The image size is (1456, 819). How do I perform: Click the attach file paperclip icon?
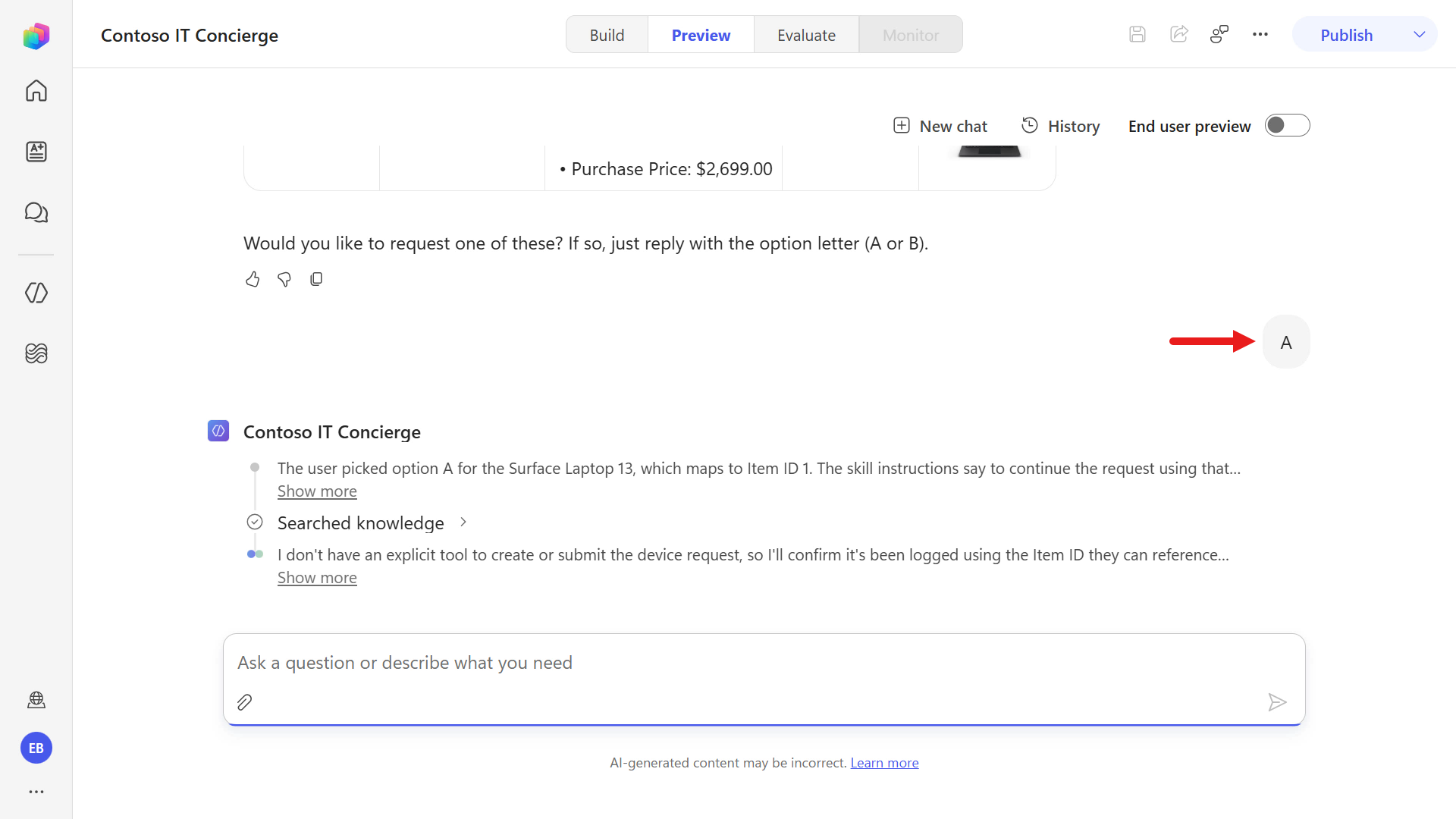pos(244,702)
